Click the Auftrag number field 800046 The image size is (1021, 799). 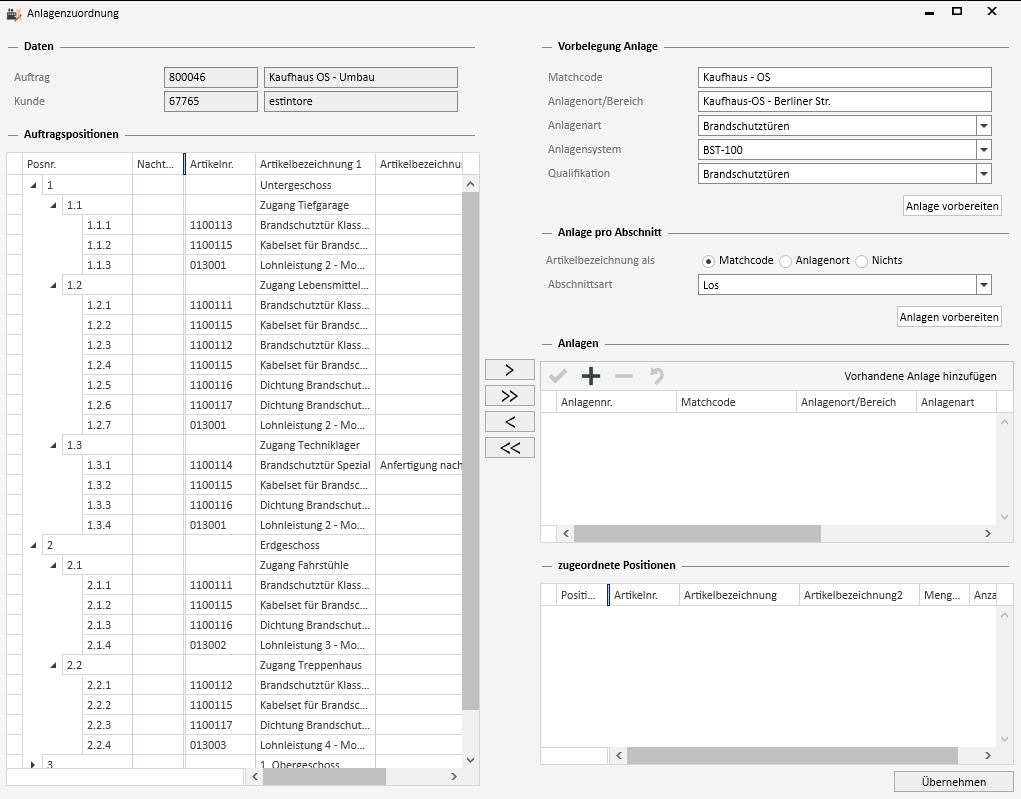click(210, 77)
